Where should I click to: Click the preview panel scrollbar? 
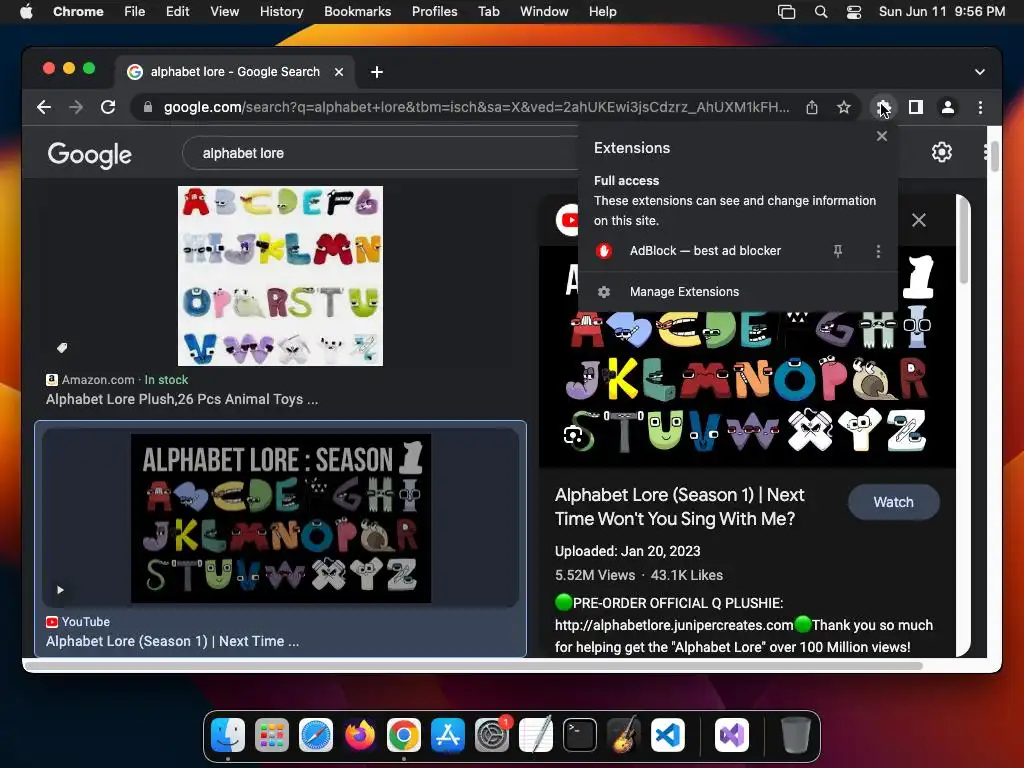pos(963,242)
